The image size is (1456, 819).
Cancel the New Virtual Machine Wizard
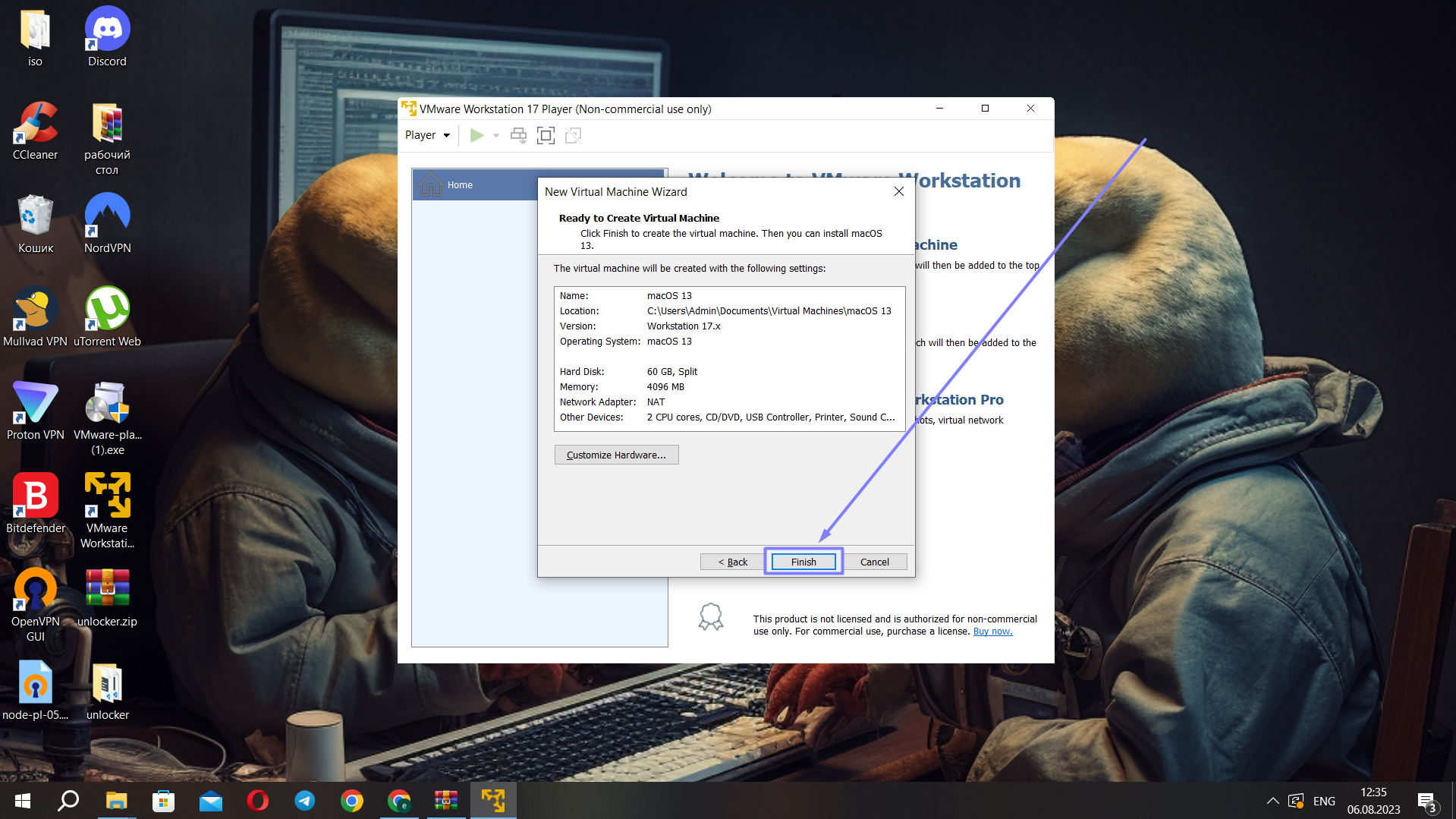[x=874, y=562]
